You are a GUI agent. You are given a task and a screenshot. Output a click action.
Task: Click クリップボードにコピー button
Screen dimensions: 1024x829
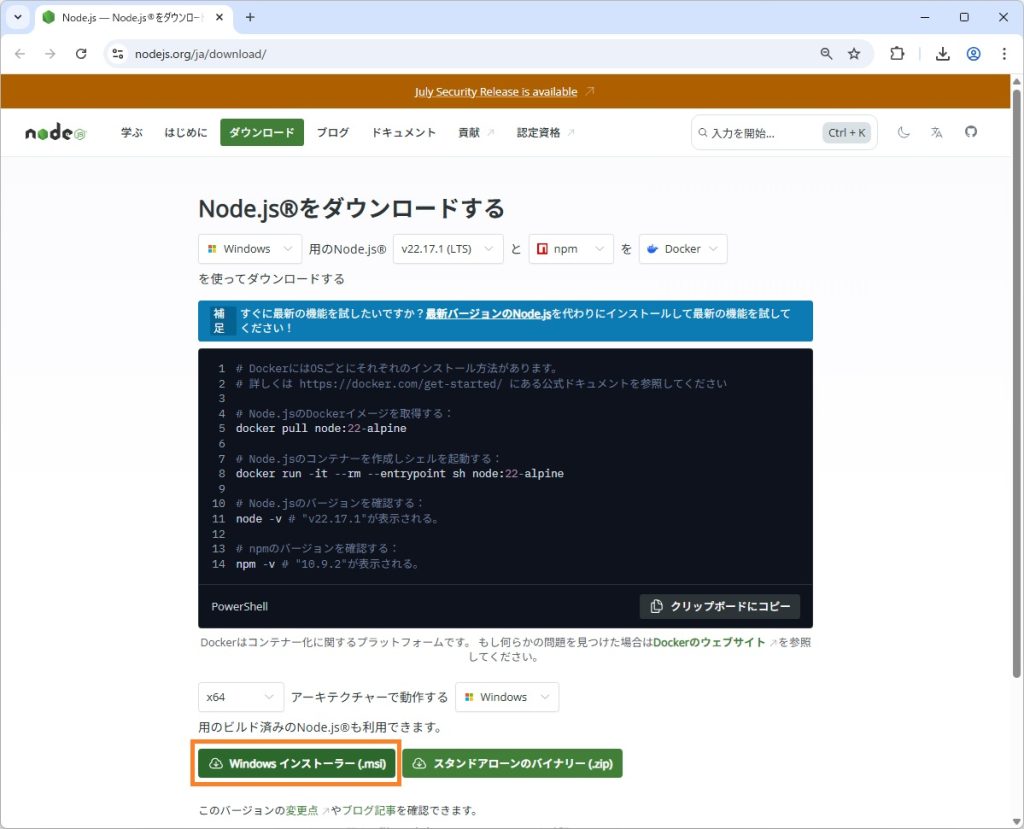coord(720,606)
